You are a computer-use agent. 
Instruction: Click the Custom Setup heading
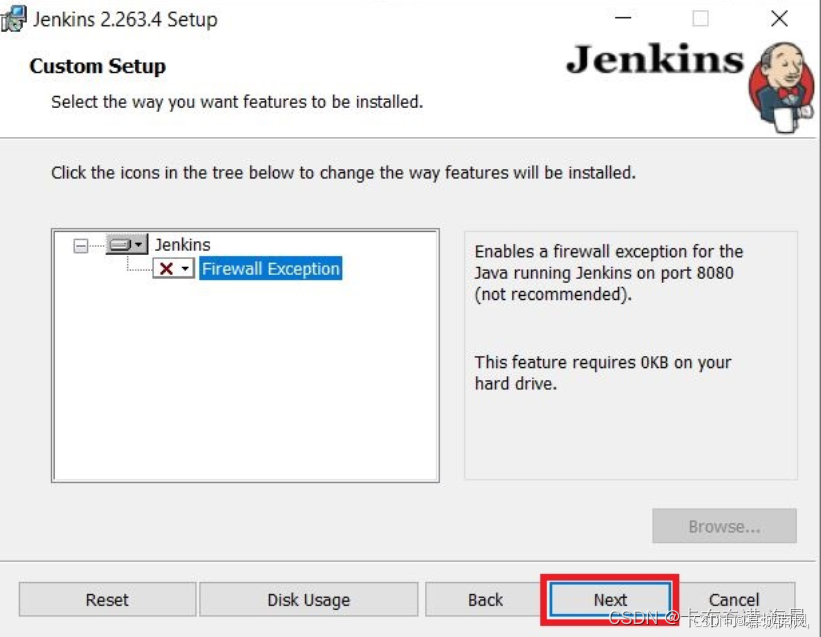click(97, 66)
